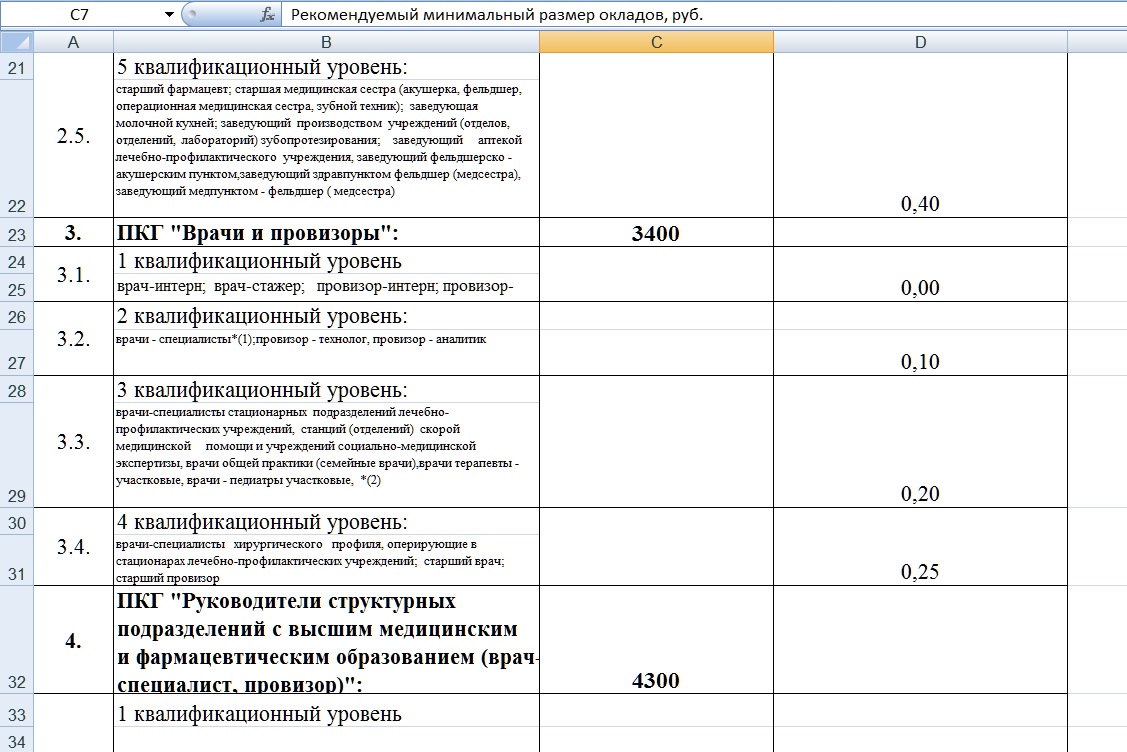Click cell '3 квалификационный уровень:'
Screen dimensions: 1127x752
pyautogui.click(x=326, y=390)
